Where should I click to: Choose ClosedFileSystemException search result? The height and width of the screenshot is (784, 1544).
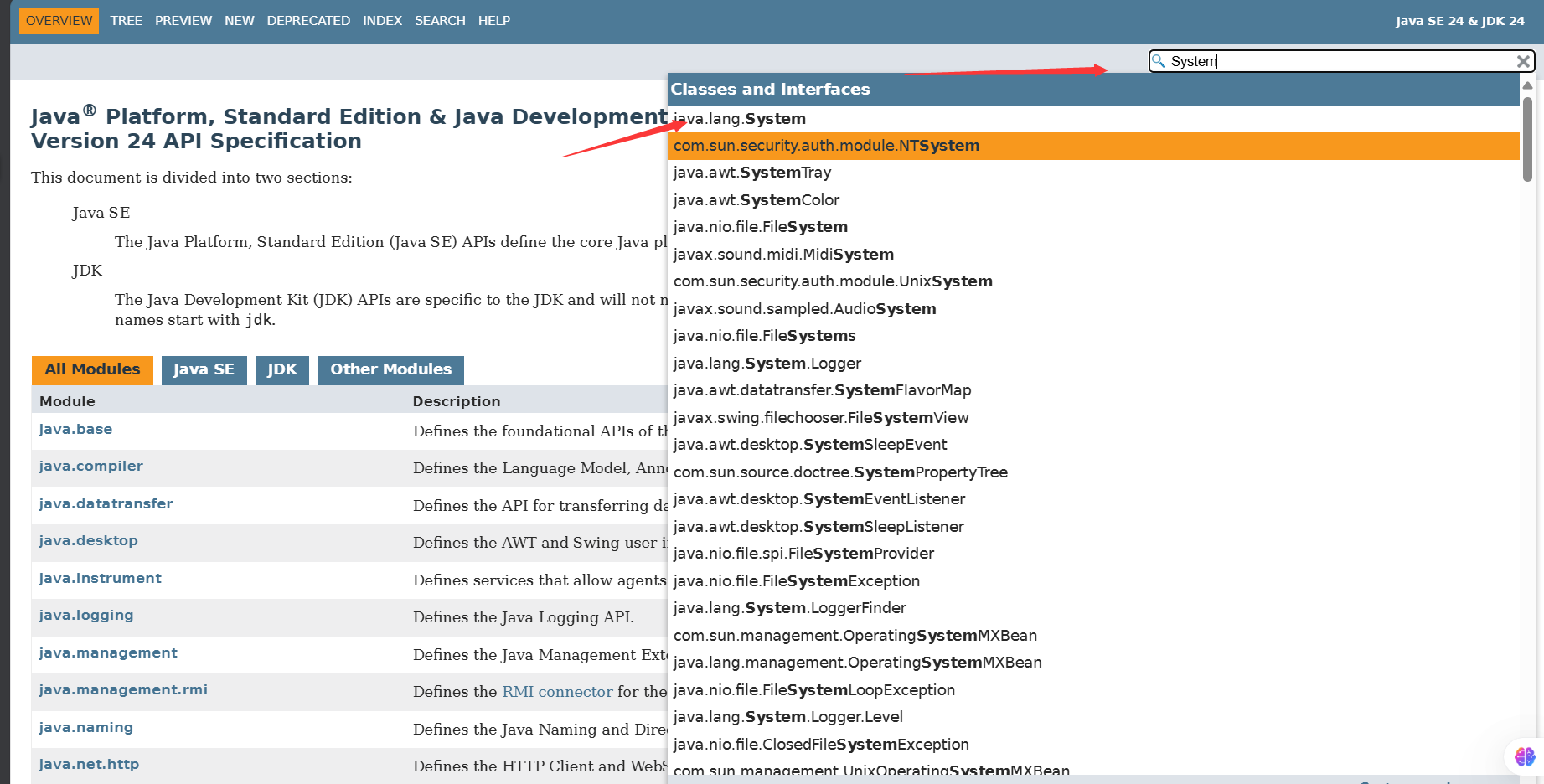[x=1093, y=745]
